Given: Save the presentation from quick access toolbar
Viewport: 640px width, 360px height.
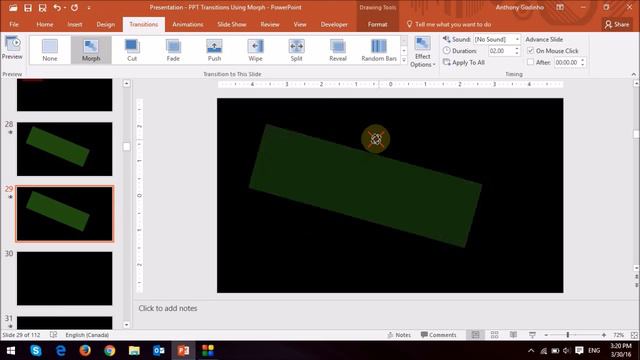Looking at the screenshot, I should (28, 8).
